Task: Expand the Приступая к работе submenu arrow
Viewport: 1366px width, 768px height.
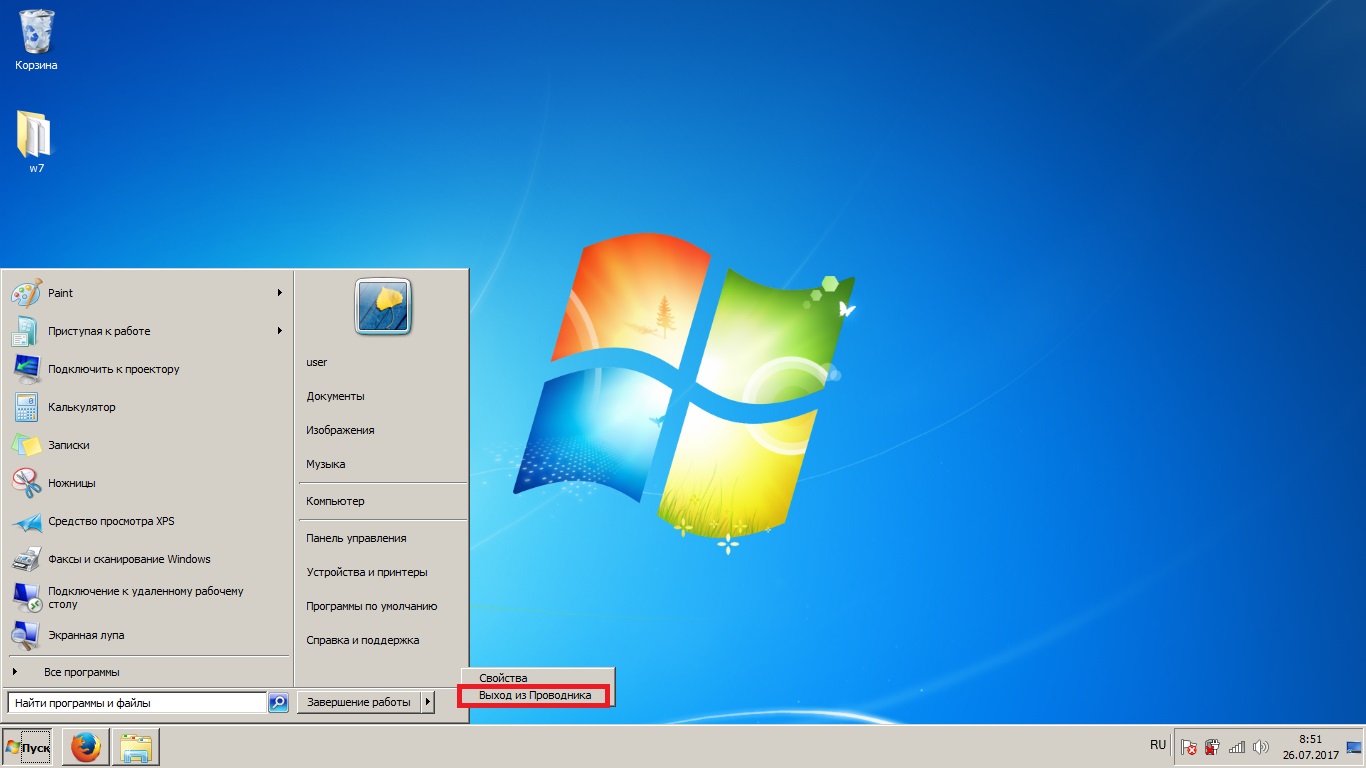Action: [280, 331]
